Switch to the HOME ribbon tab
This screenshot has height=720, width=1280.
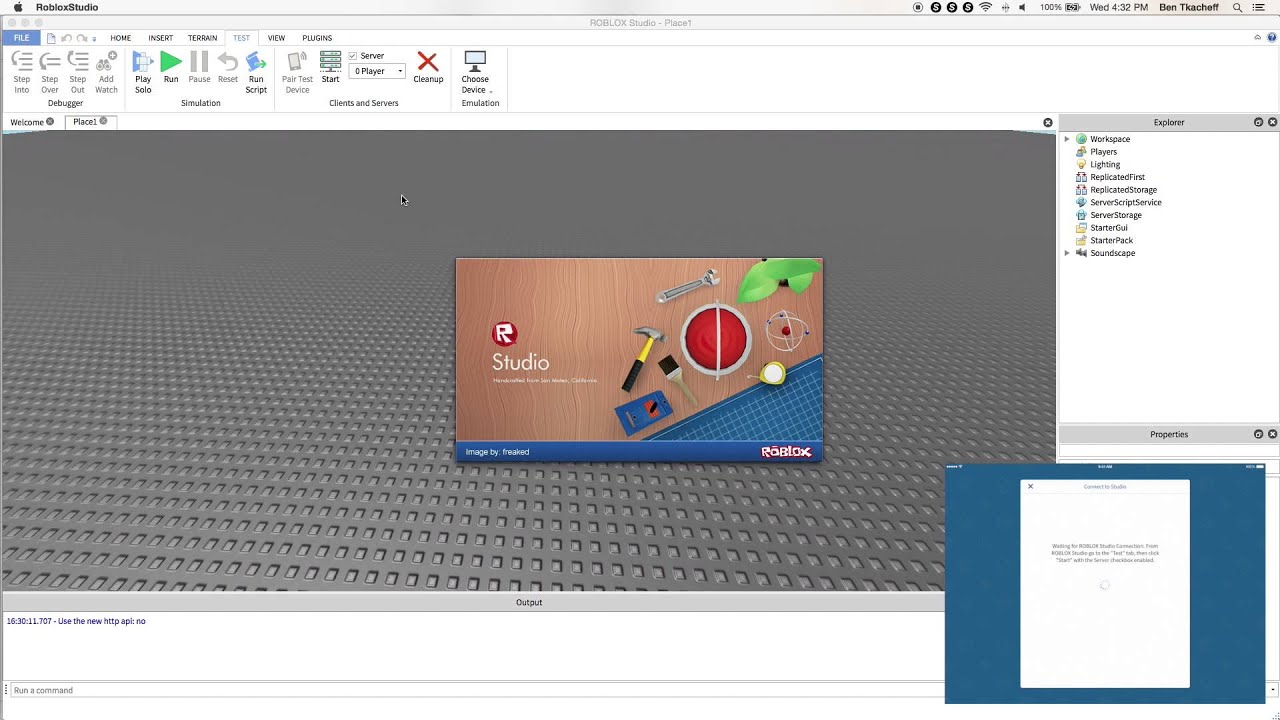click(x=120, y=38)
